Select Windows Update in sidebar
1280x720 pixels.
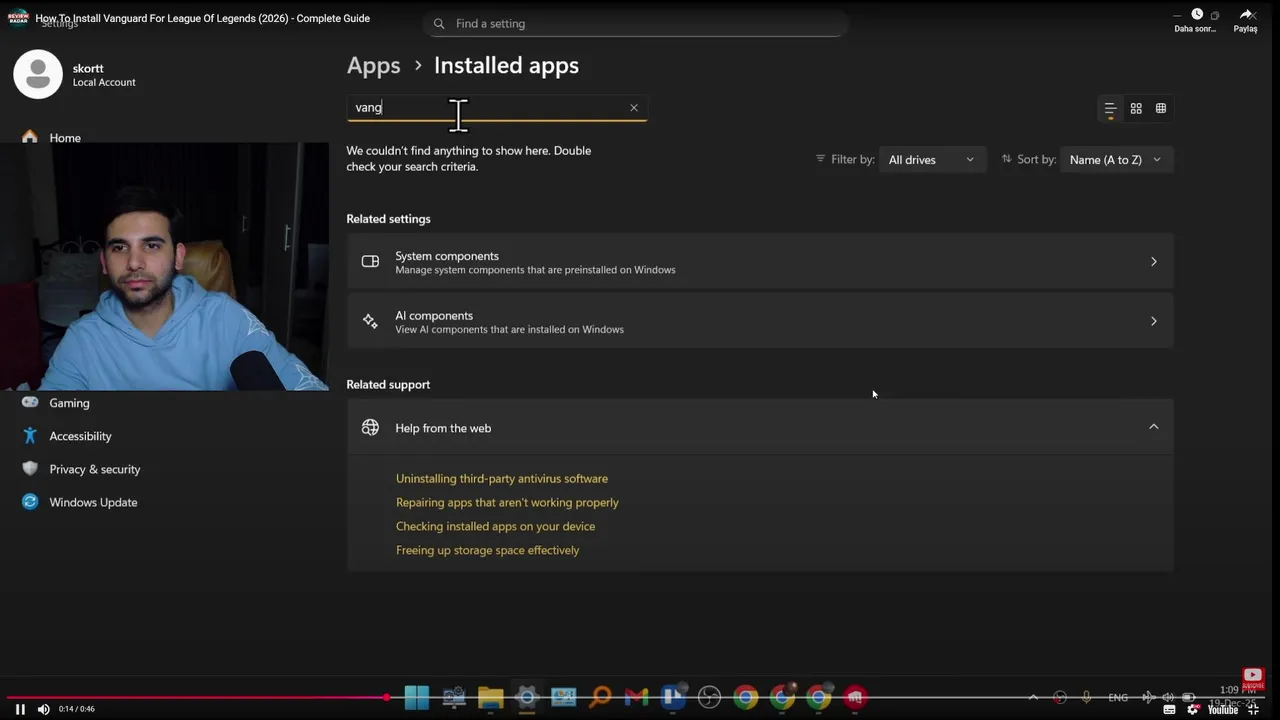point(93,502)
